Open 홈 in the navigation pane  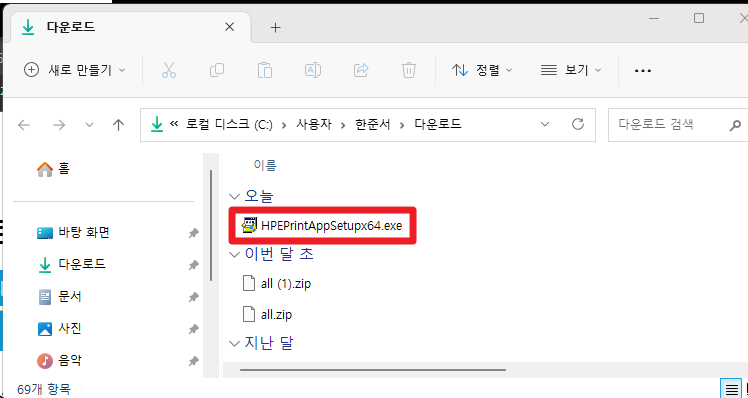tap(53, 169)
